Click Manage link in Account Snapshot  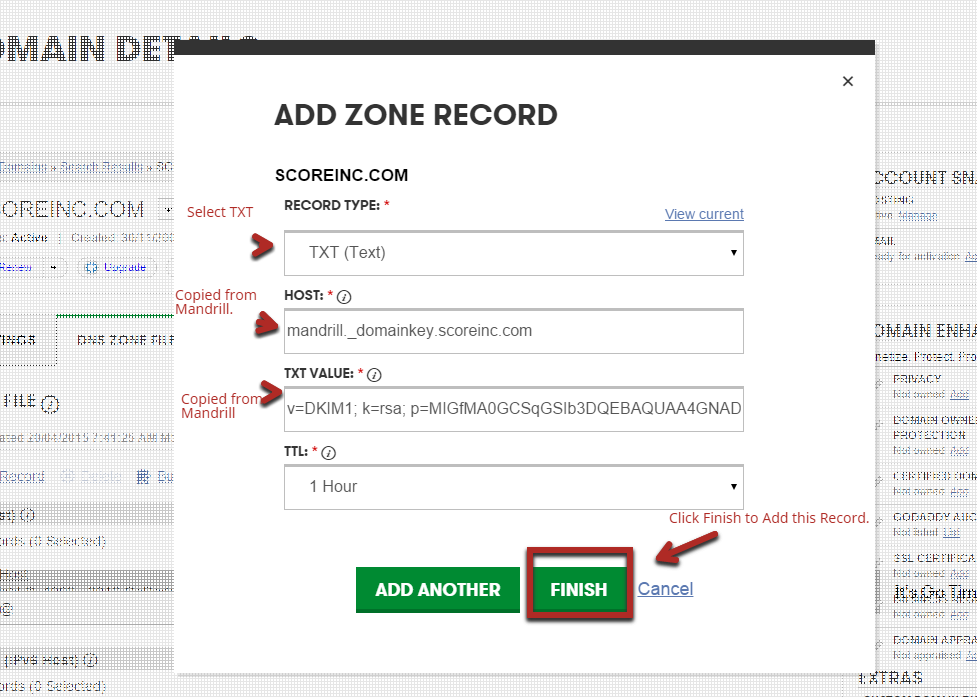(918, 216)
